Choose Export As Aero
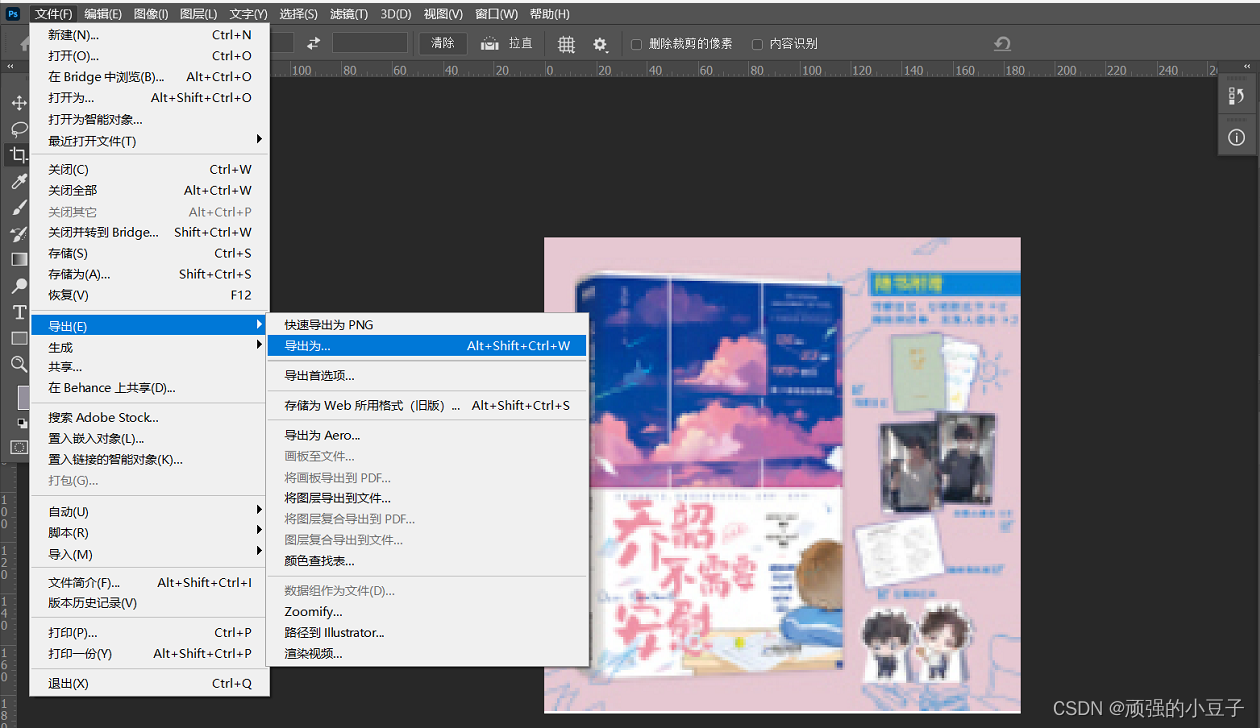 427,436
